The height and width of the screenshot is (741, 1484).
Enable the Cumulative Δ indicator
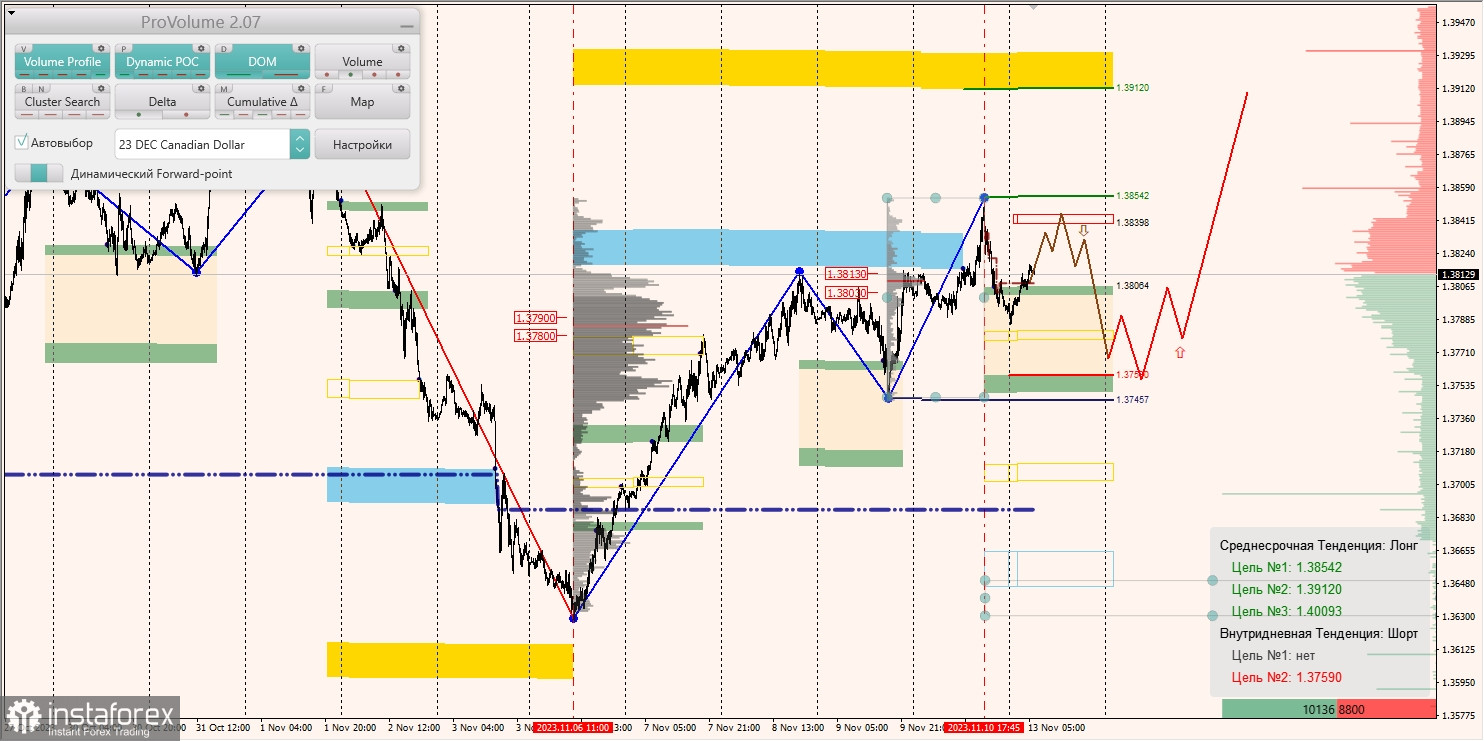(x=262, y=102)
